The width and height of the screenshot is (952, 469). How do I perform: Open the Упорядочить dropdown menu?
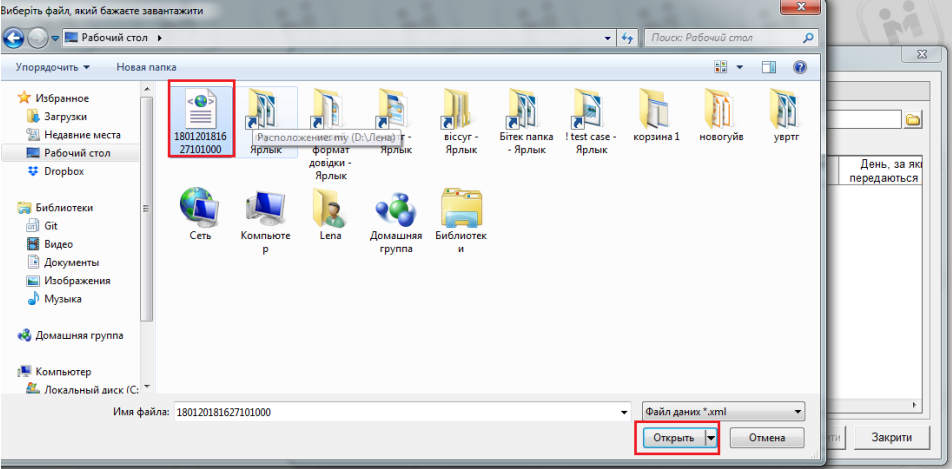tap(53, 67)
